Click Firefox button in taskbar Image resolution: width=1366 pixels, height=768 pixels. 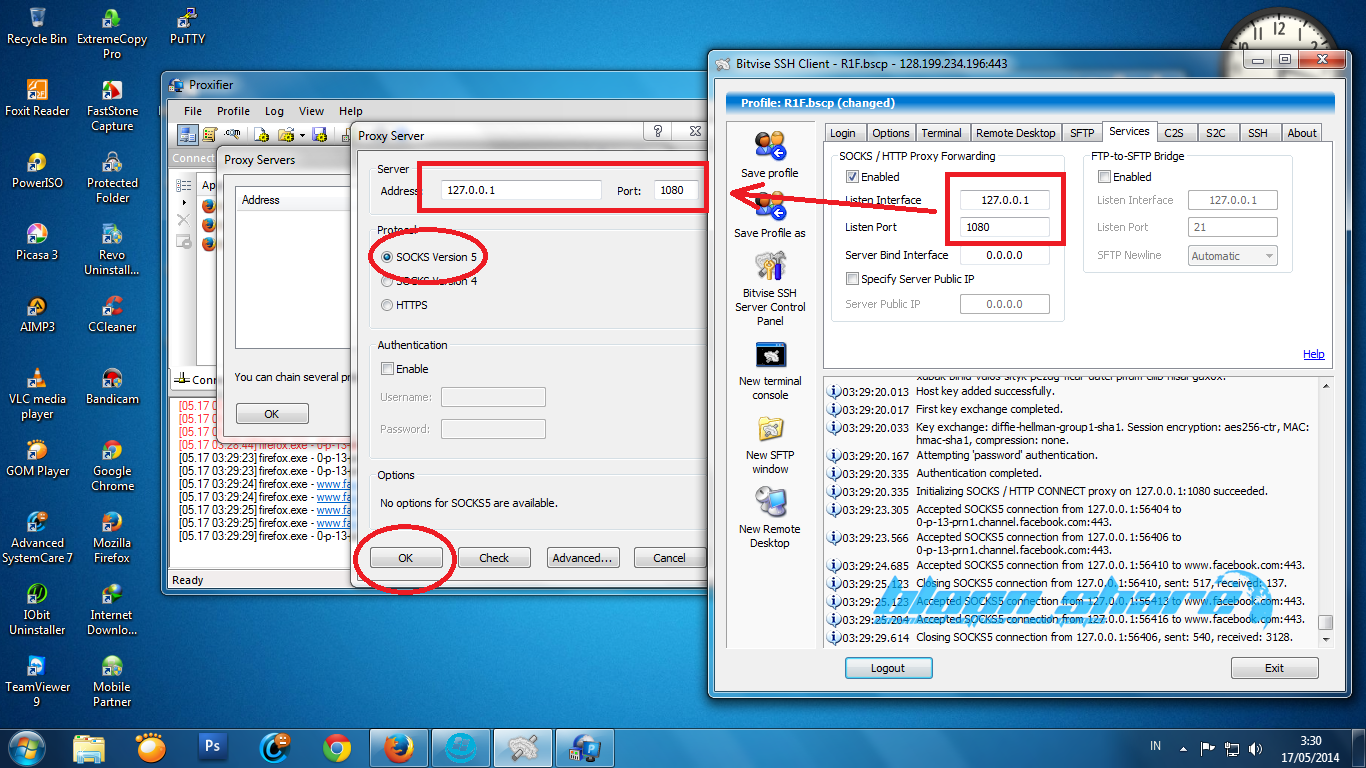point(398,746)
